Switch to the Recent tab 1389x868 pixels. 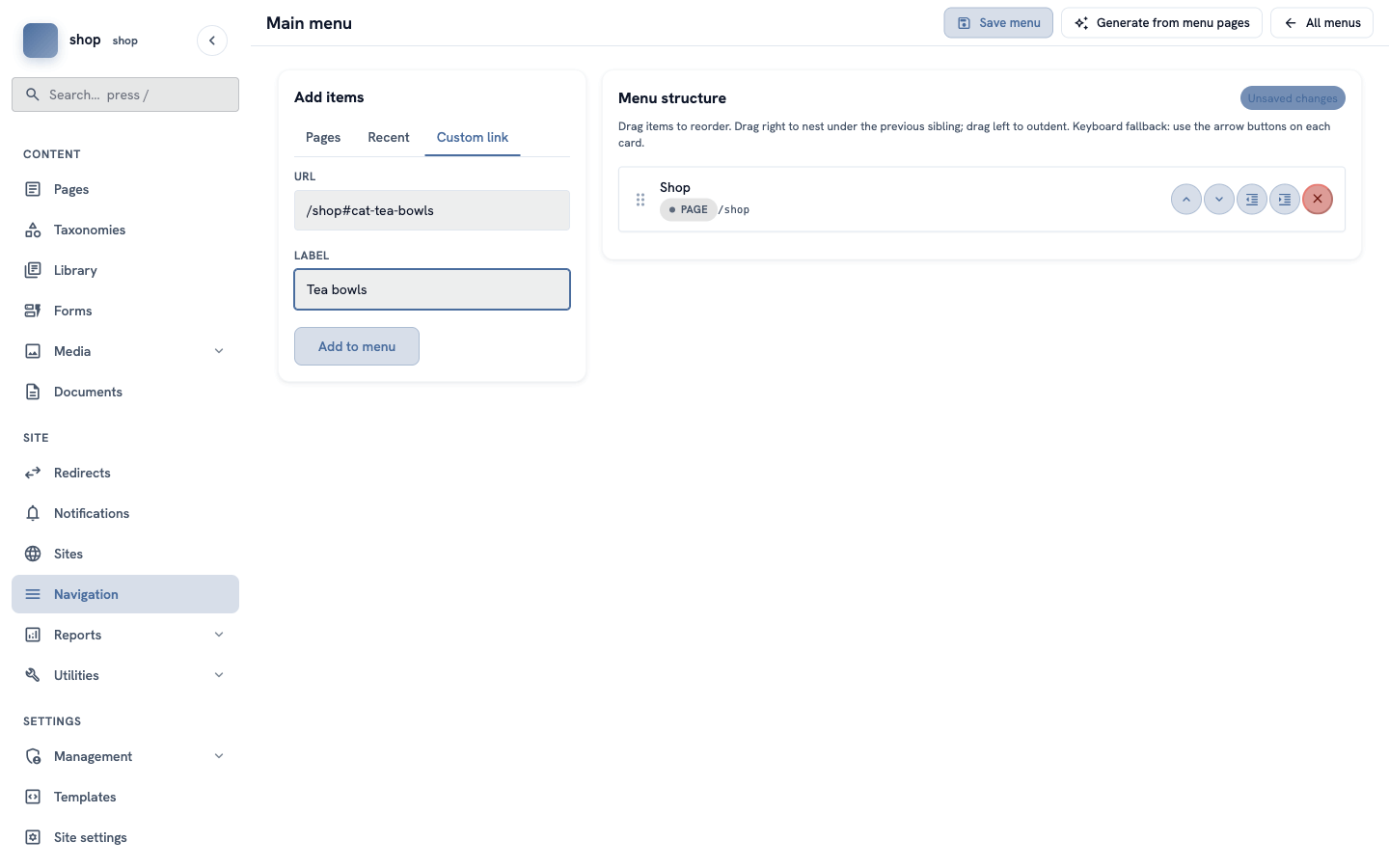[389, 138]
